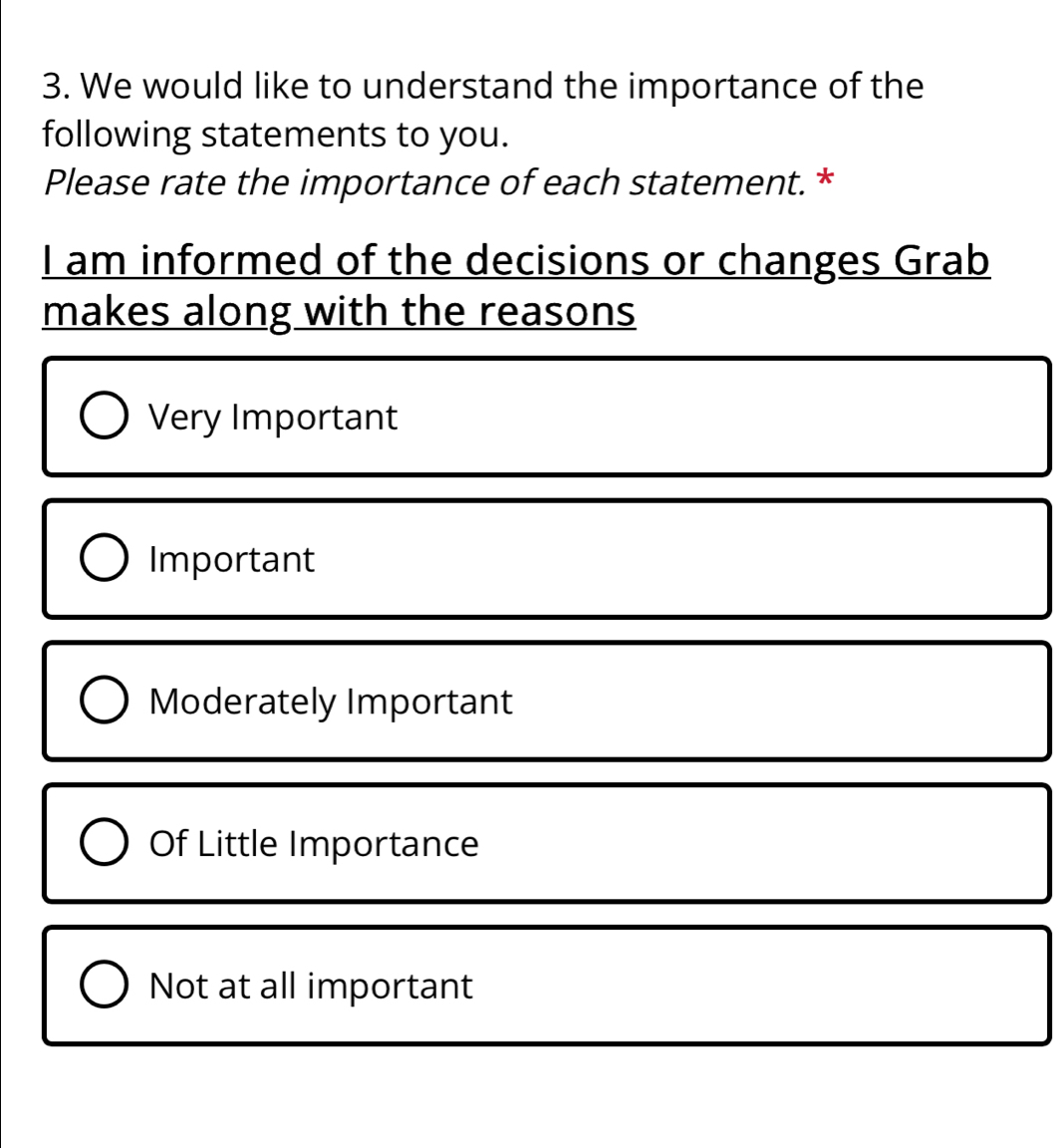The image size is (1061, 1148).
Task: Select the "Not at all important" radio button
Action: point(103,987)
